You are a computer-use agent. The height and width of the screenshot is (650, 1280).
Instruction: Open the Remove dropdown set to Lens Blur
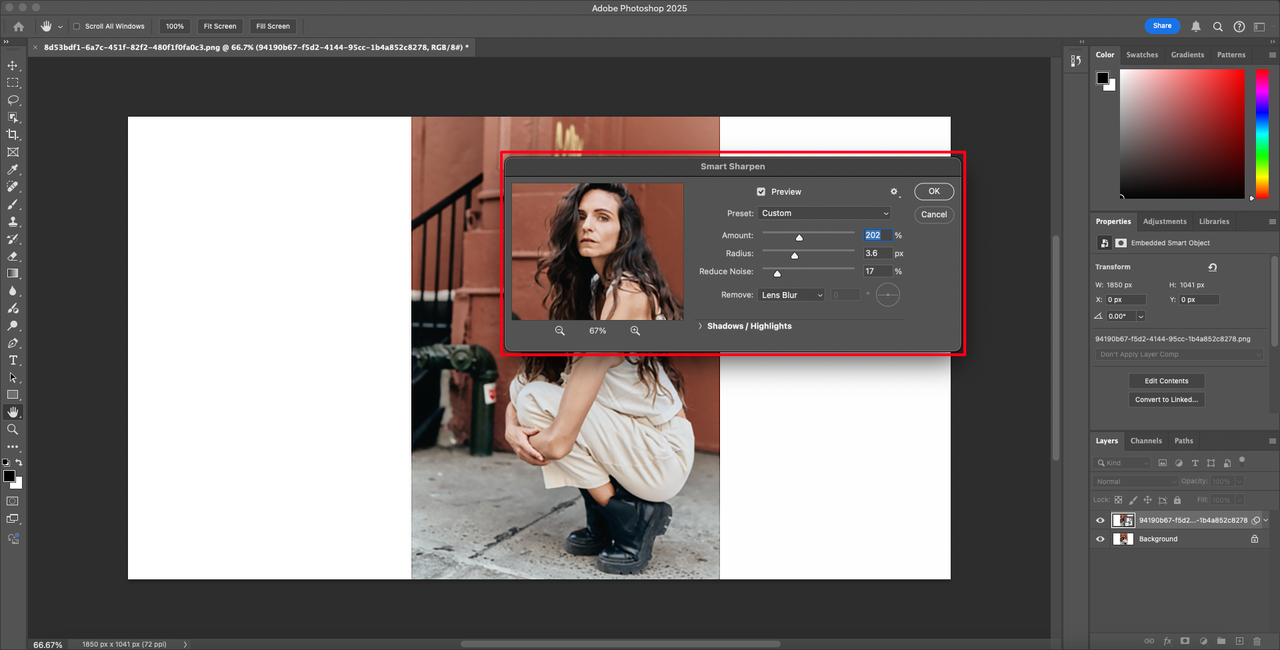791,295
